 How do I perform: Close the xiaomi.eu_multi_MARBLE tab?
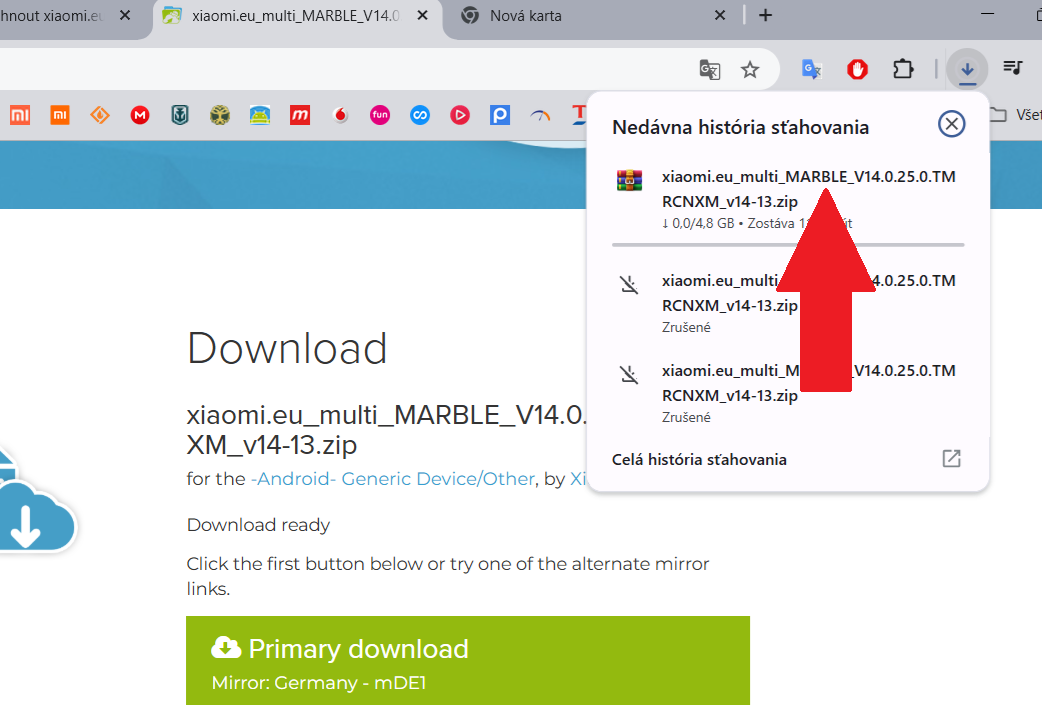pyautogui.click(x=423, y=15)
